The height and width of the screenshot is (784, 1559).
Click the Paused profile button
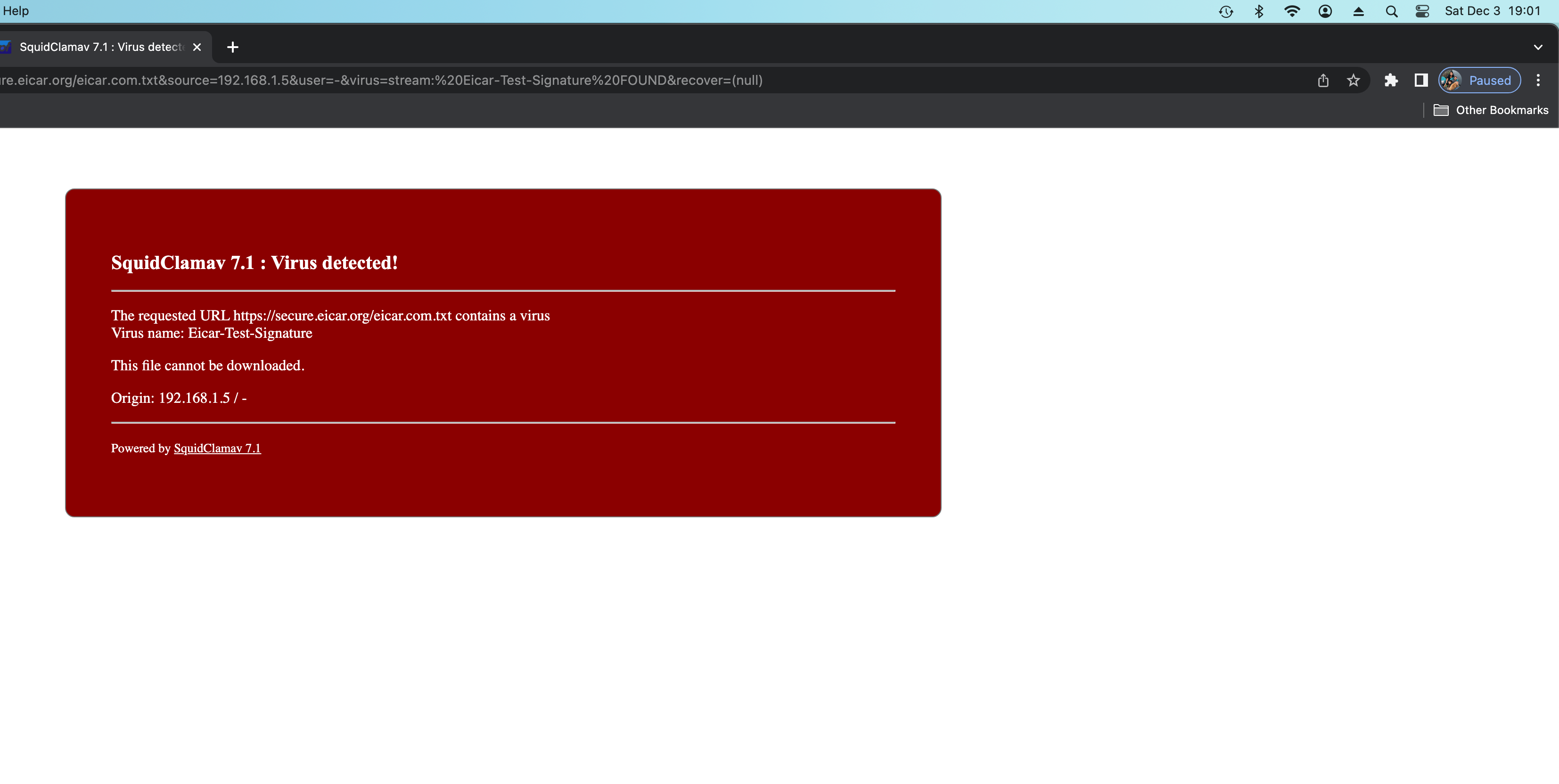(1479, 81)
